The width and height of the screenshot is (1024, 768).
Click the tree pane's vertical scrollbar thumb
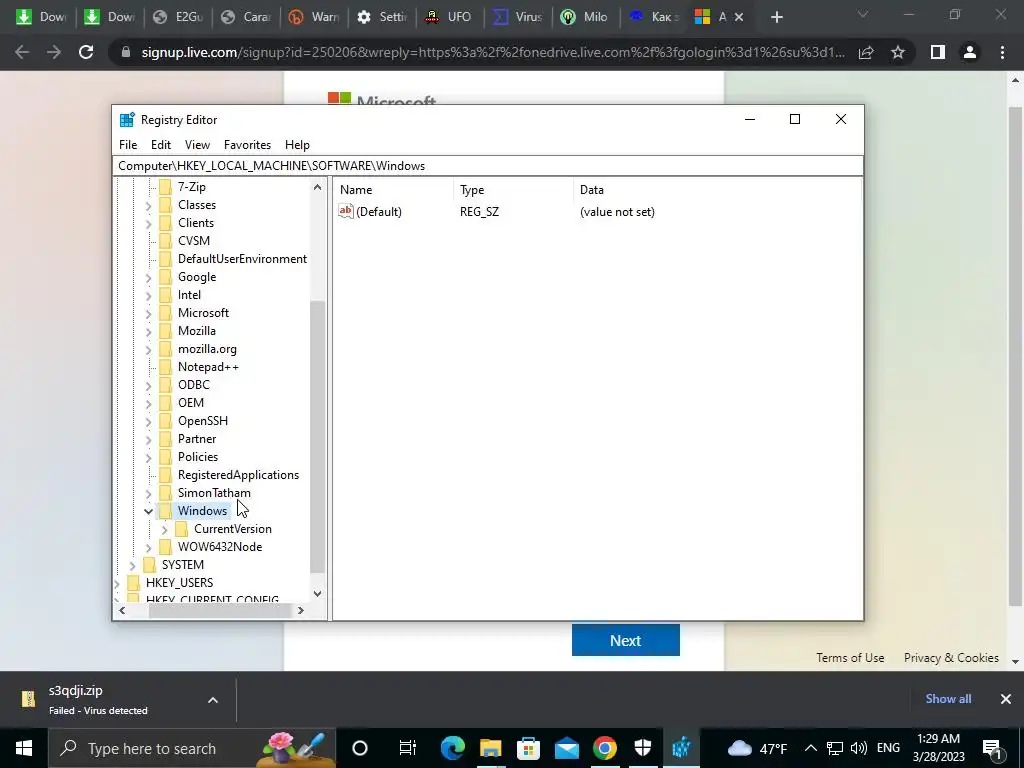317,436
